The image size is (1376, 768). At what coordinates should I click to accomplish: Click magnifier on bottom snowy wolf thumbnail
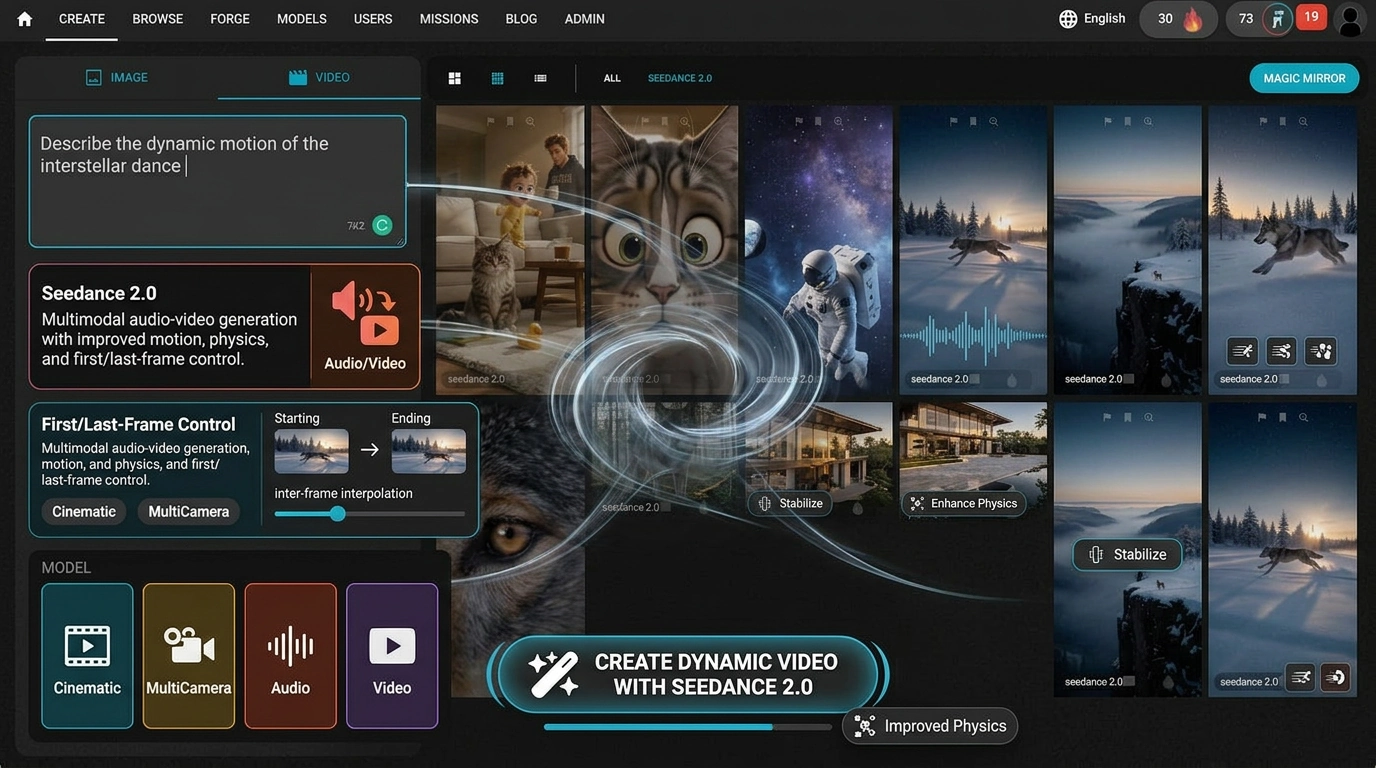tap(1302, 417)
